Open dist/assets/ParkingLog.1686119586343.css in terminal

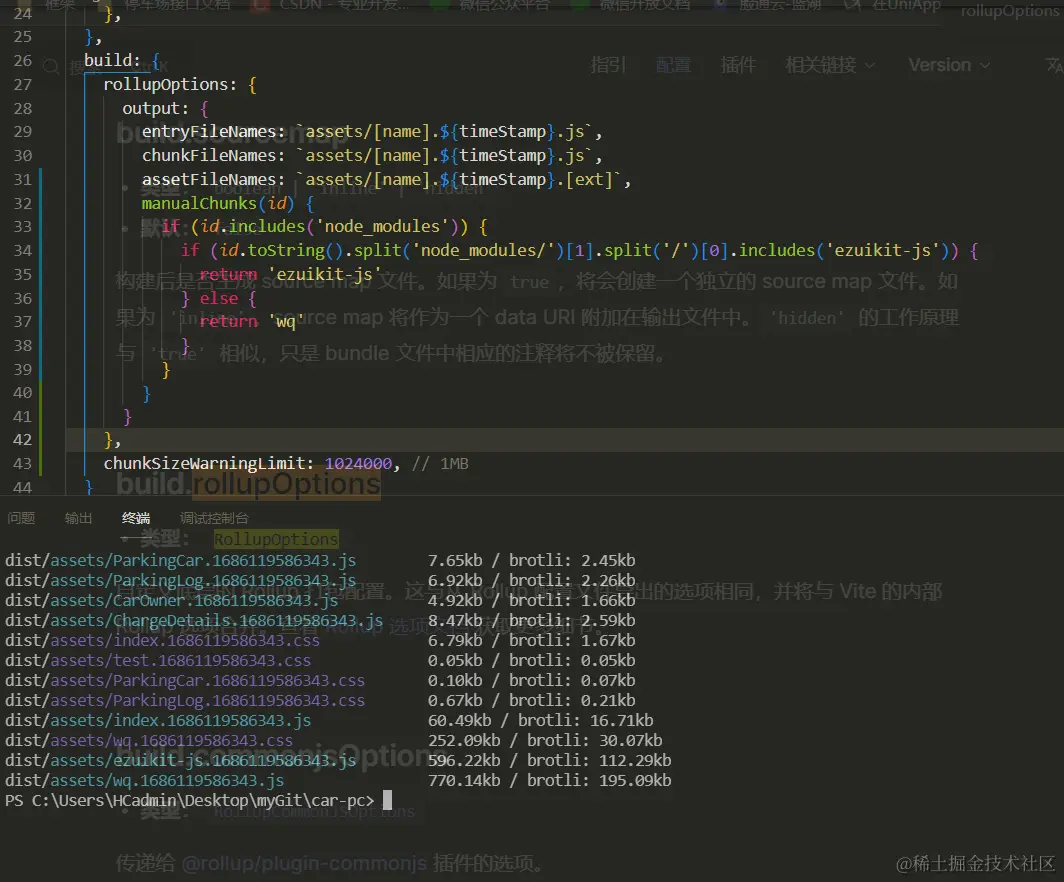(185, 701)
